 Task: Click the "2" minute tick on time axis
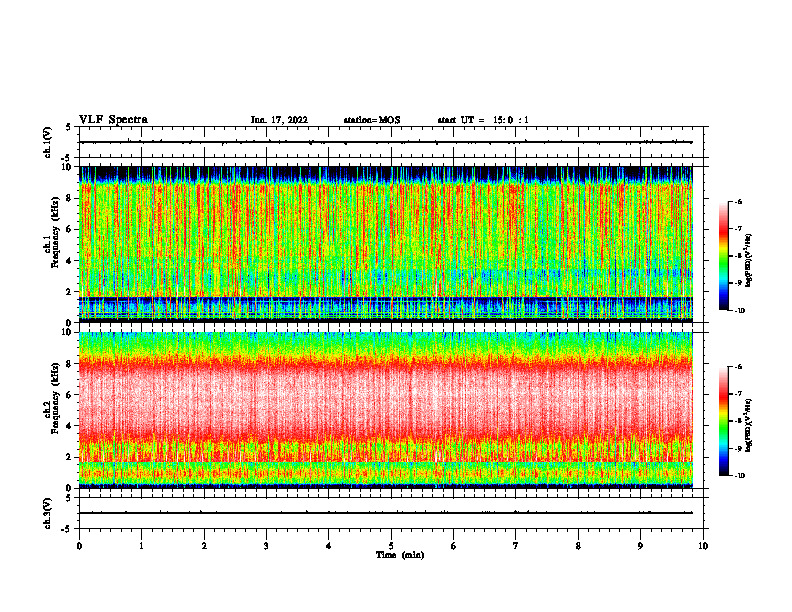tap(204, 546)
